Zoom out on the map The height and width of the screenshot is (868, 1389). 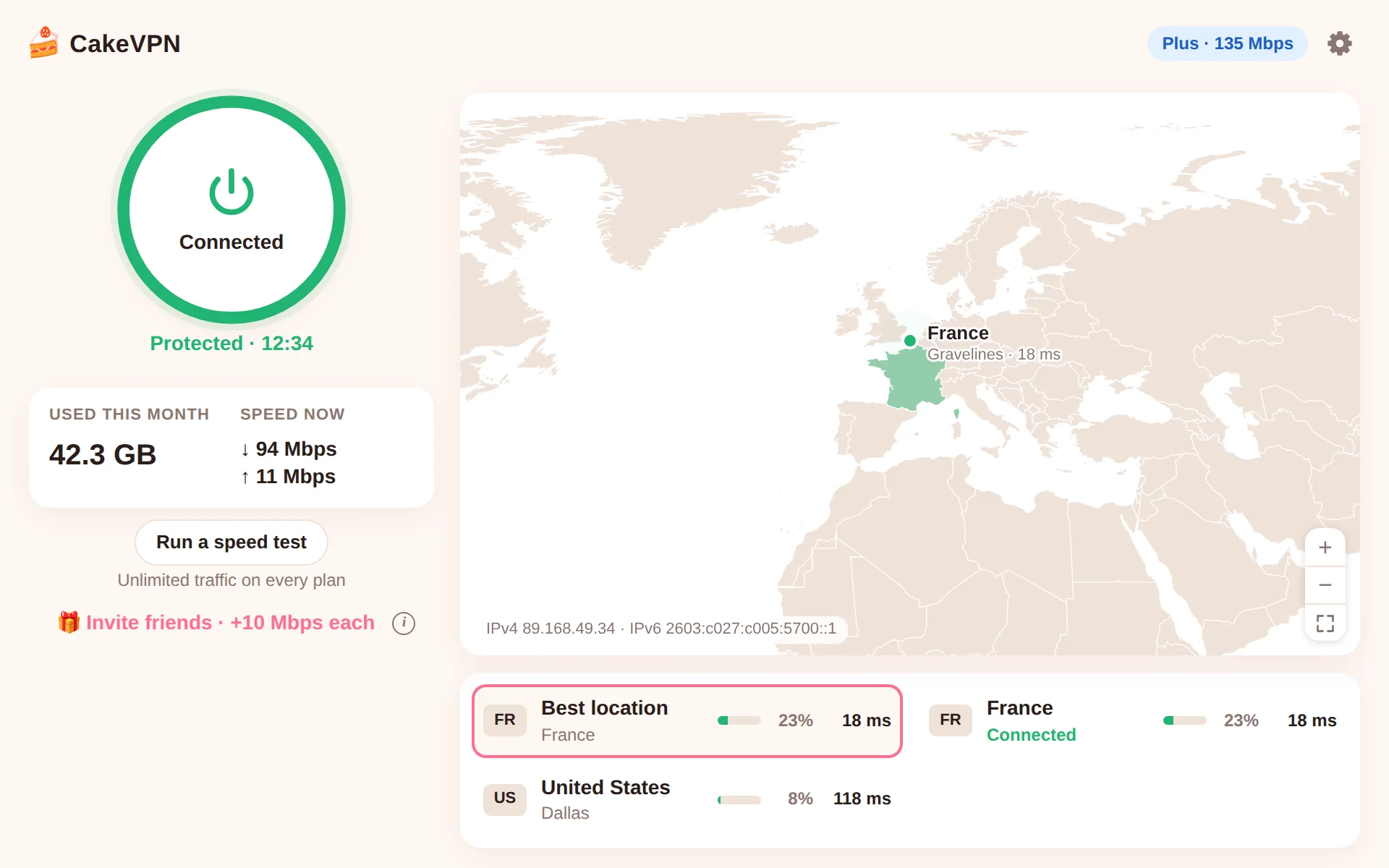[x=1325, y=585]
